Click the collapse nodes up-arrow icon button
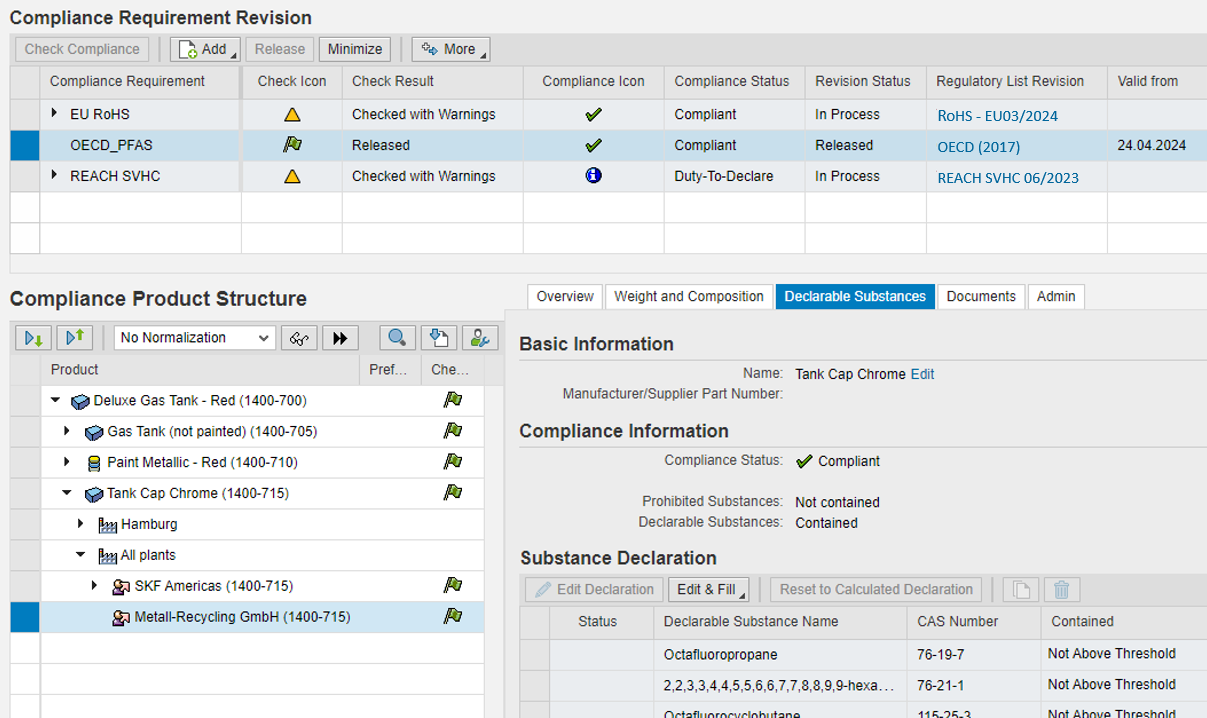 (74, 338)
